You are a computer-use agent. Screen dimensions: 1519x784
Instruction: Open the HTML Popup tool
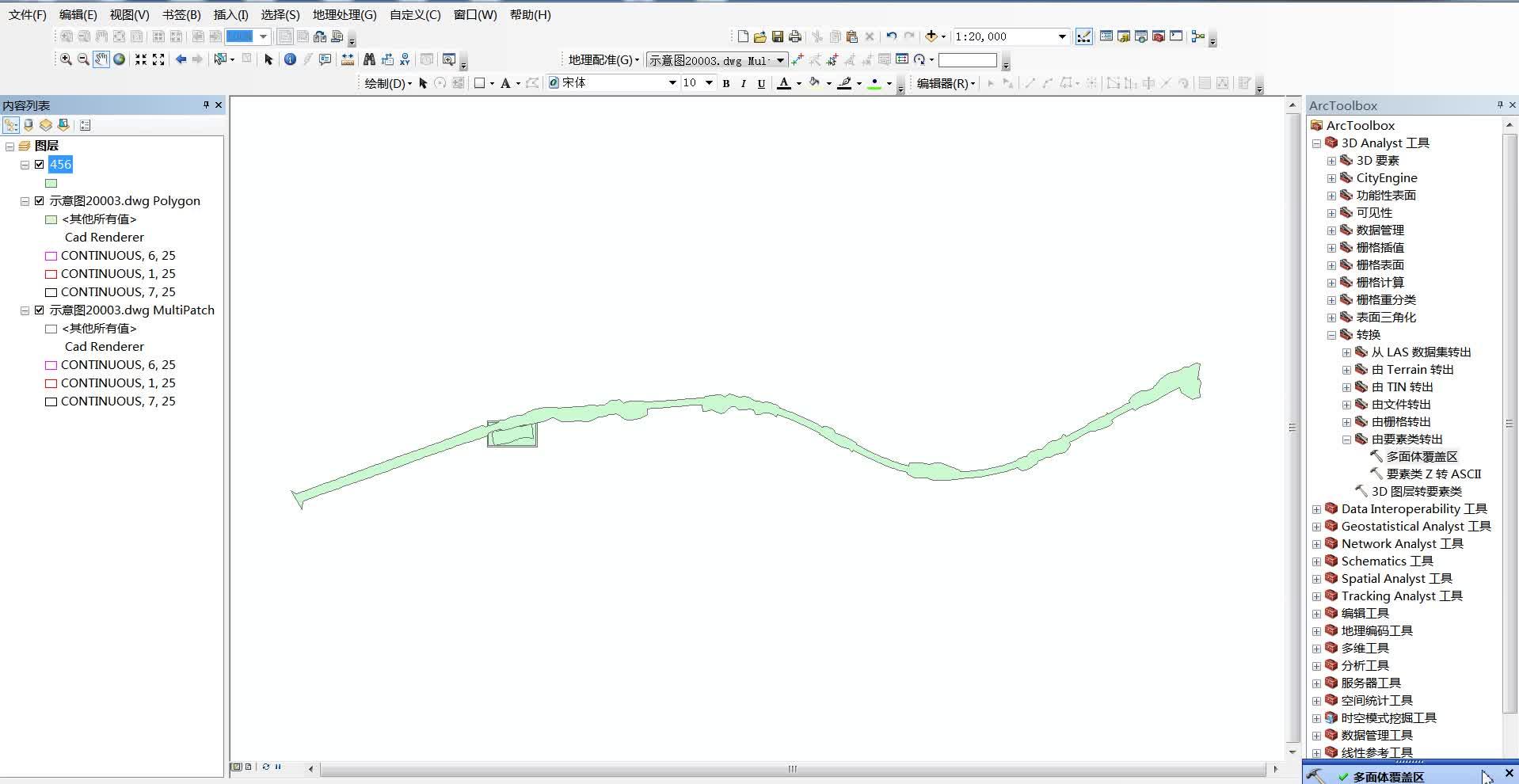[x=325, y=59]
